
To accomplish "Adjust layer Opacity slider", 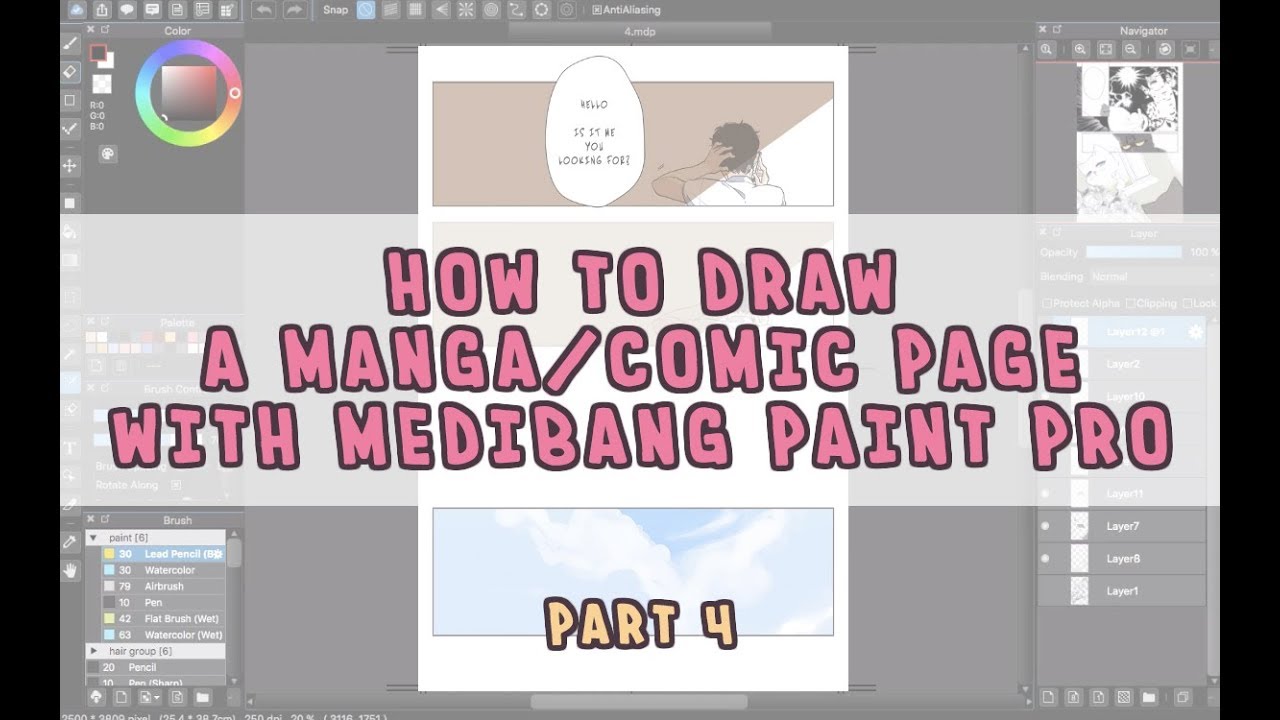I will (1134, 253).
